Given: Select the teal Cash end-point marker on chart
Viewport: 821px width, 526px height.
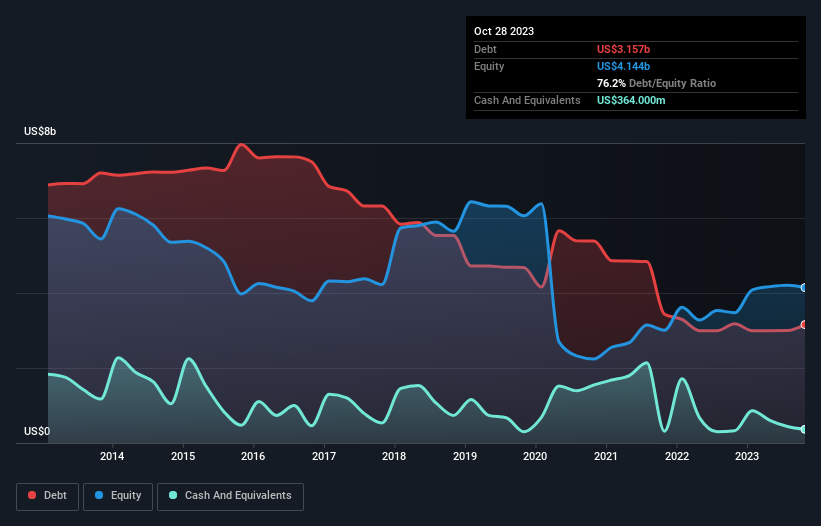Looking at the screenshot, I should [804, 429].
